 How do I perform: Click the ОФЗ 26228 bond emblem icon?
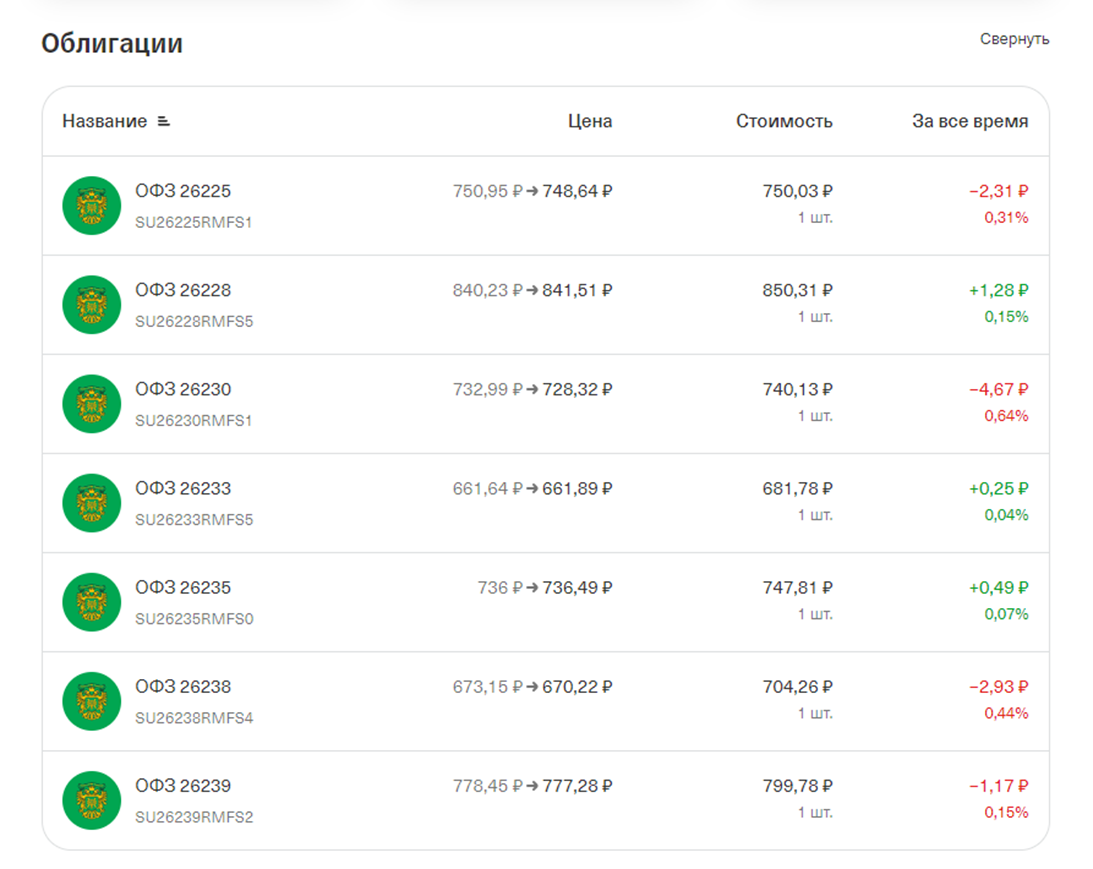[x=91, y=304]
